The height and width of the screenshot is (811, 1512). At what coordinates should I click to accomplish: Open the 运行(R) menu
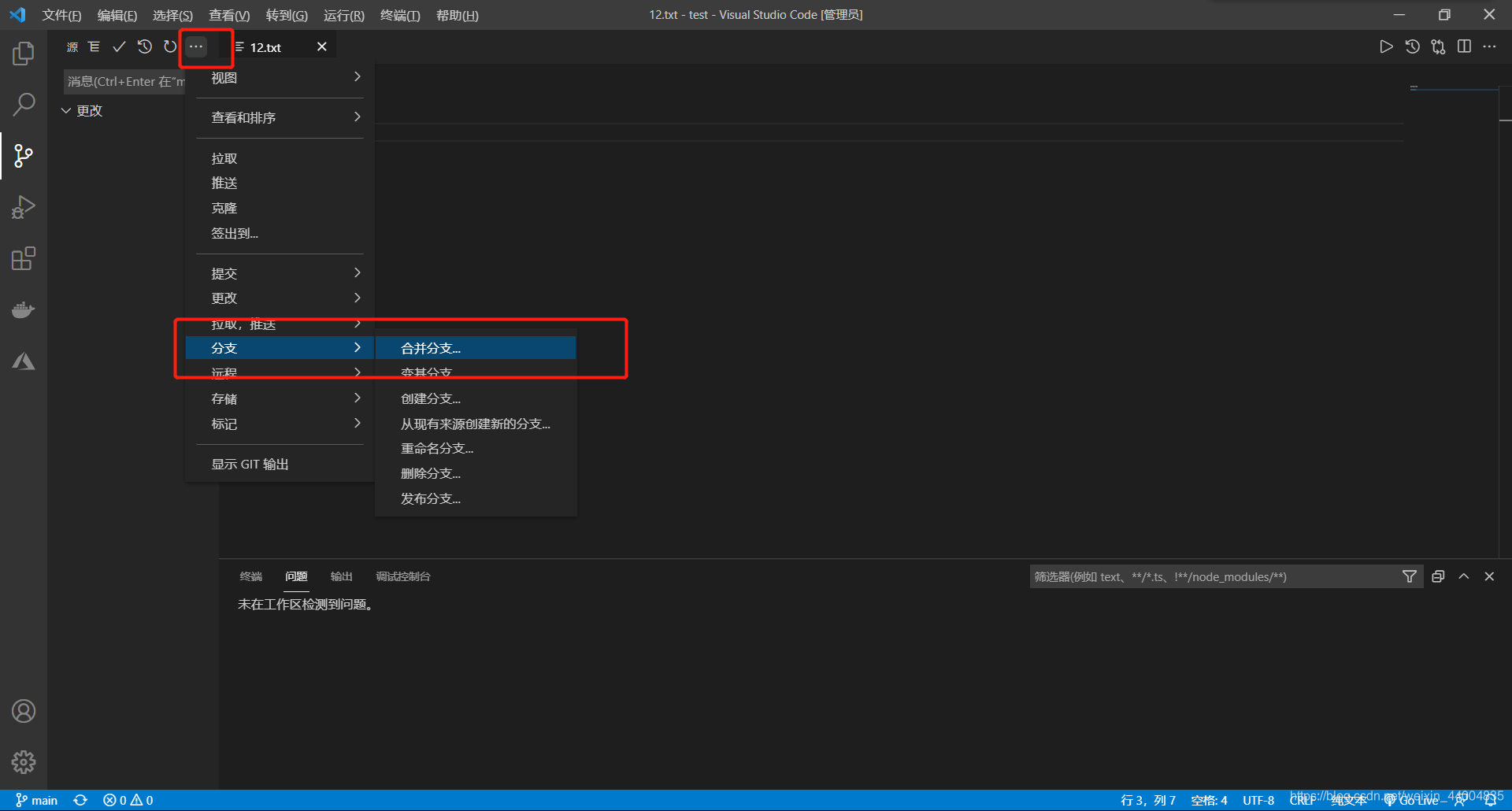(x=344, y=15)
